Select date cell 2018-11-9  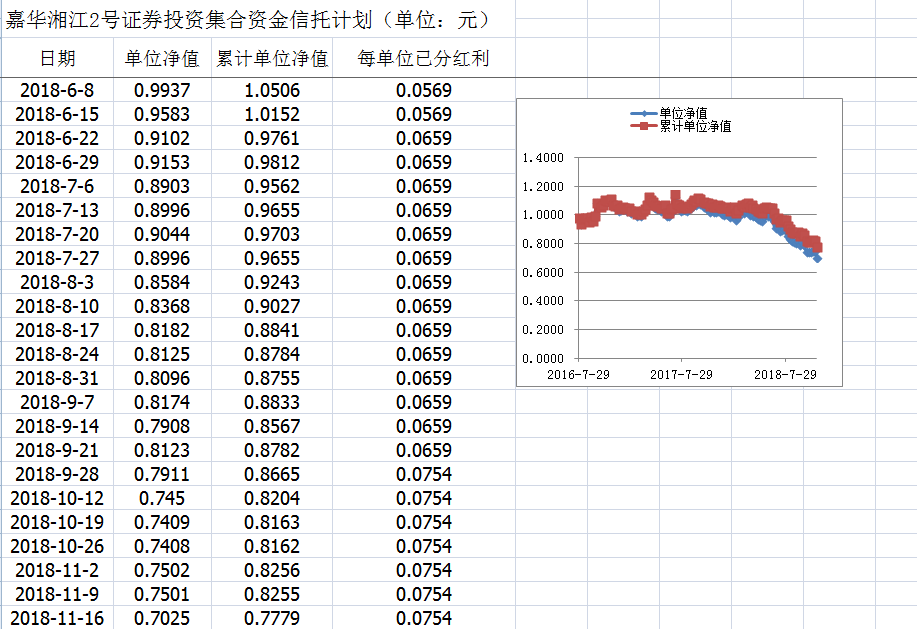coord(57,593)
